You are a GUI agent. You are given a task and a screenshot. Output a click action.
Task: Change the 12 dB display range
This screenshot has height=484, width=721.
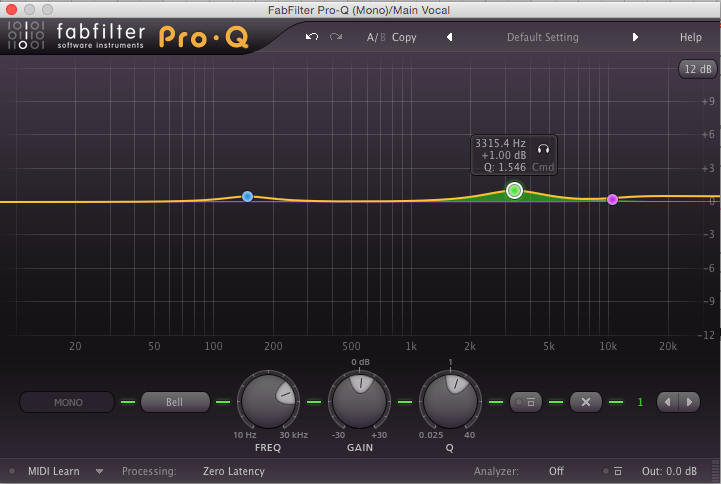(x=698, y=69)
